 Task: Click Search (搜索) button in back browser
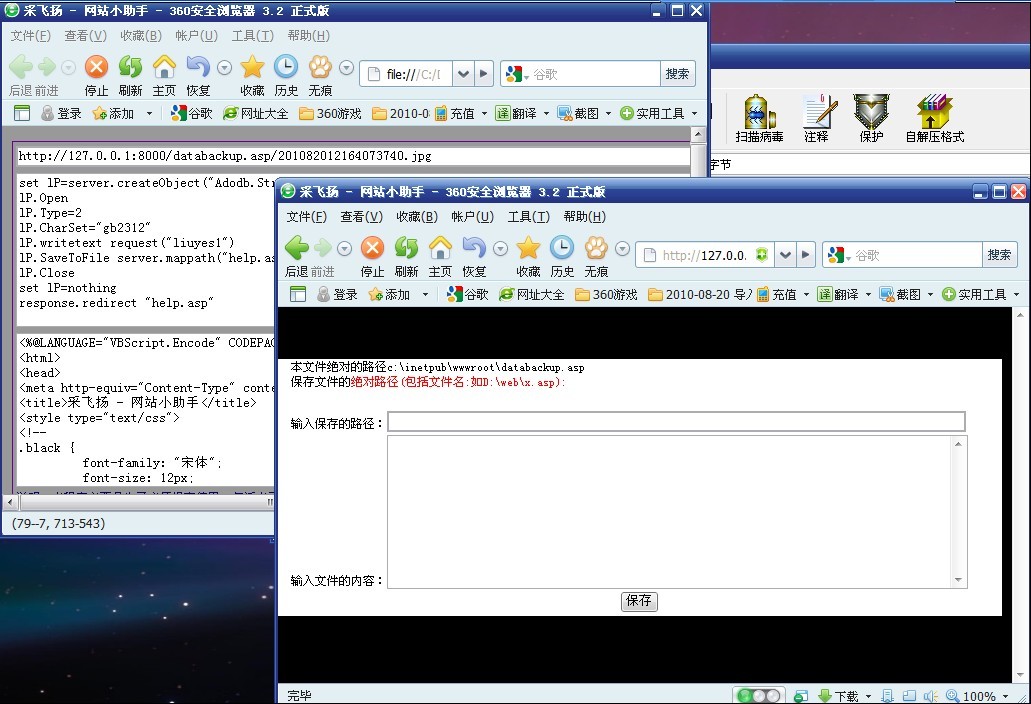click(x=677, y=74)
